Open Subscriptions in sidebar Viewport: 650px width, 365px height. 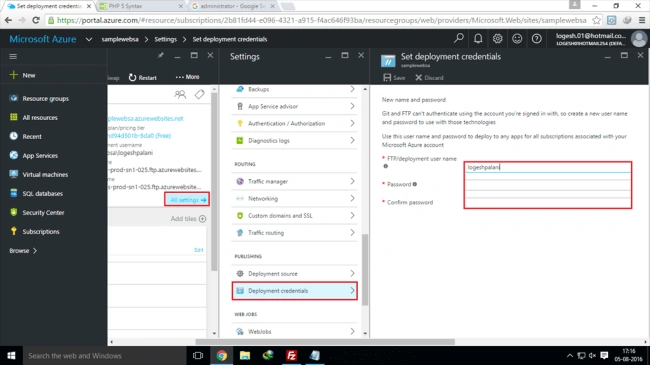point(41,231)
